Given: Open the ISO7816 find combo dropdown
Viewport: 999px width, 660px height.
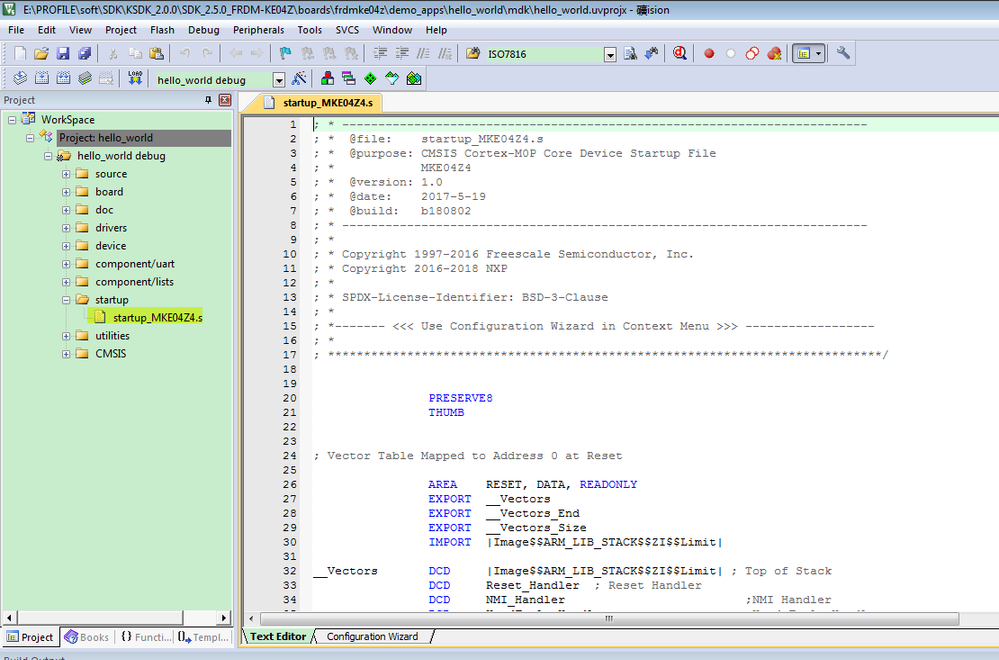Looking at the screenshot, I should click(x=610, y=54).
